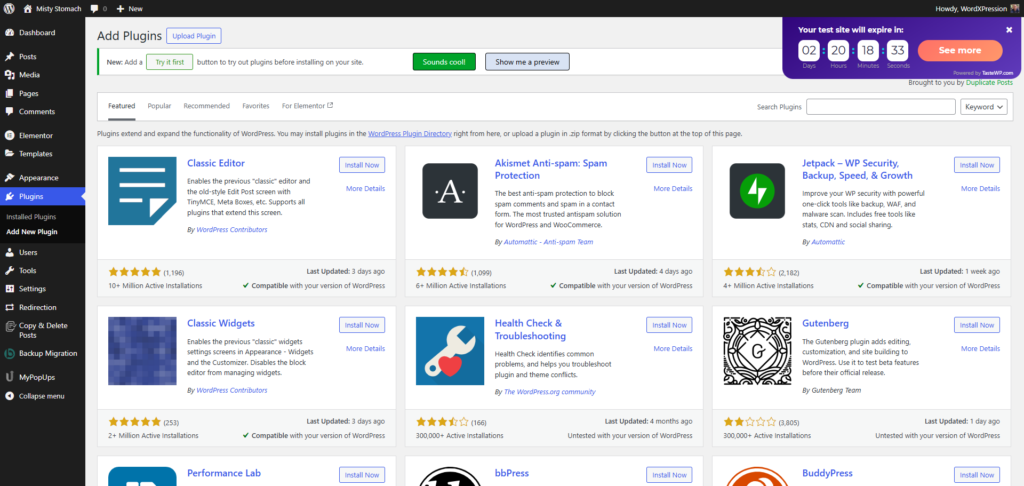
Task: Open the WordPress Plugin Directory link
Action: click(x=409, y=133)
